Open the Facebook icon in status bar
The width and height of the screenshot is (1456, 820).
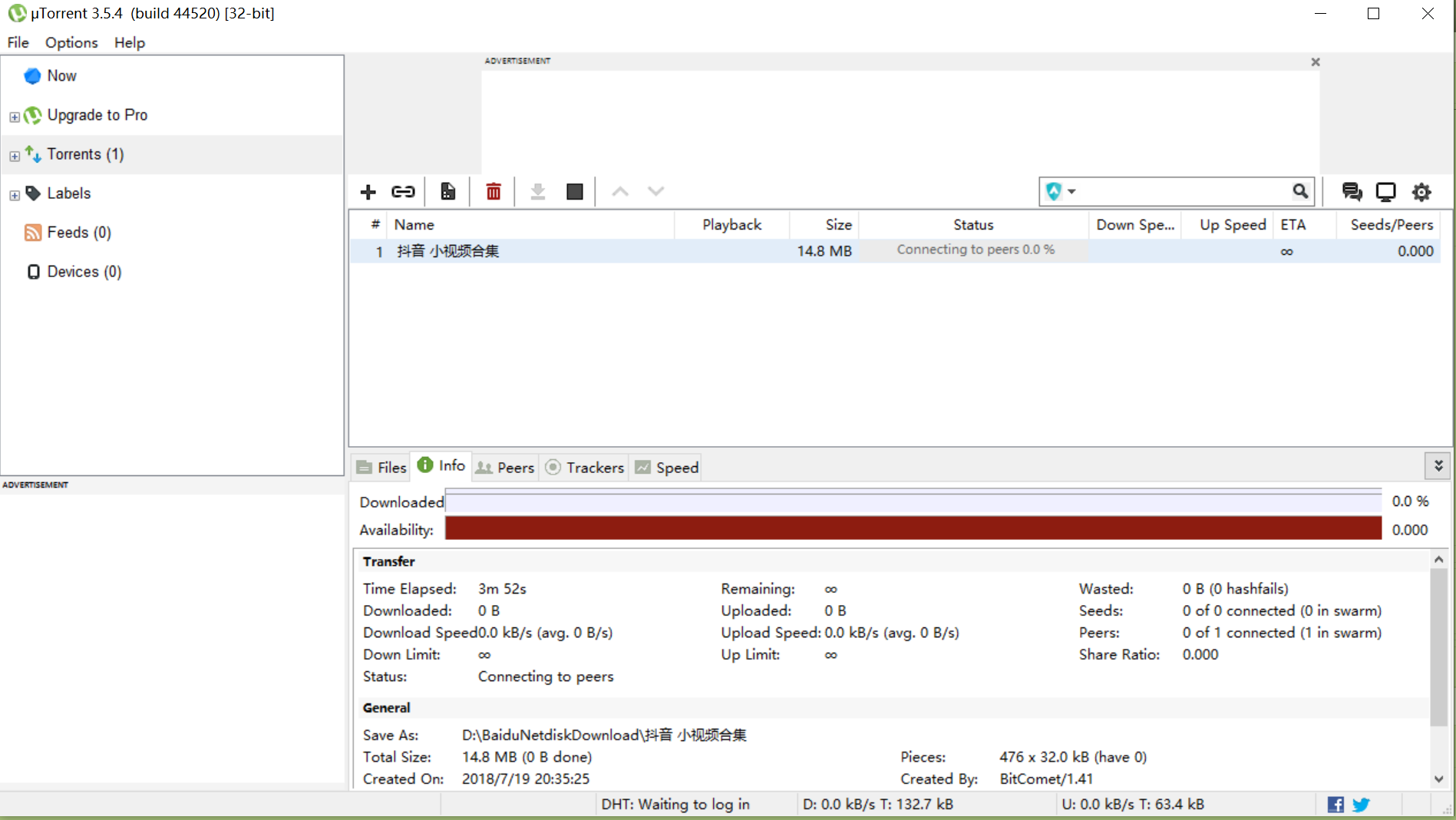coord(1335,805)
